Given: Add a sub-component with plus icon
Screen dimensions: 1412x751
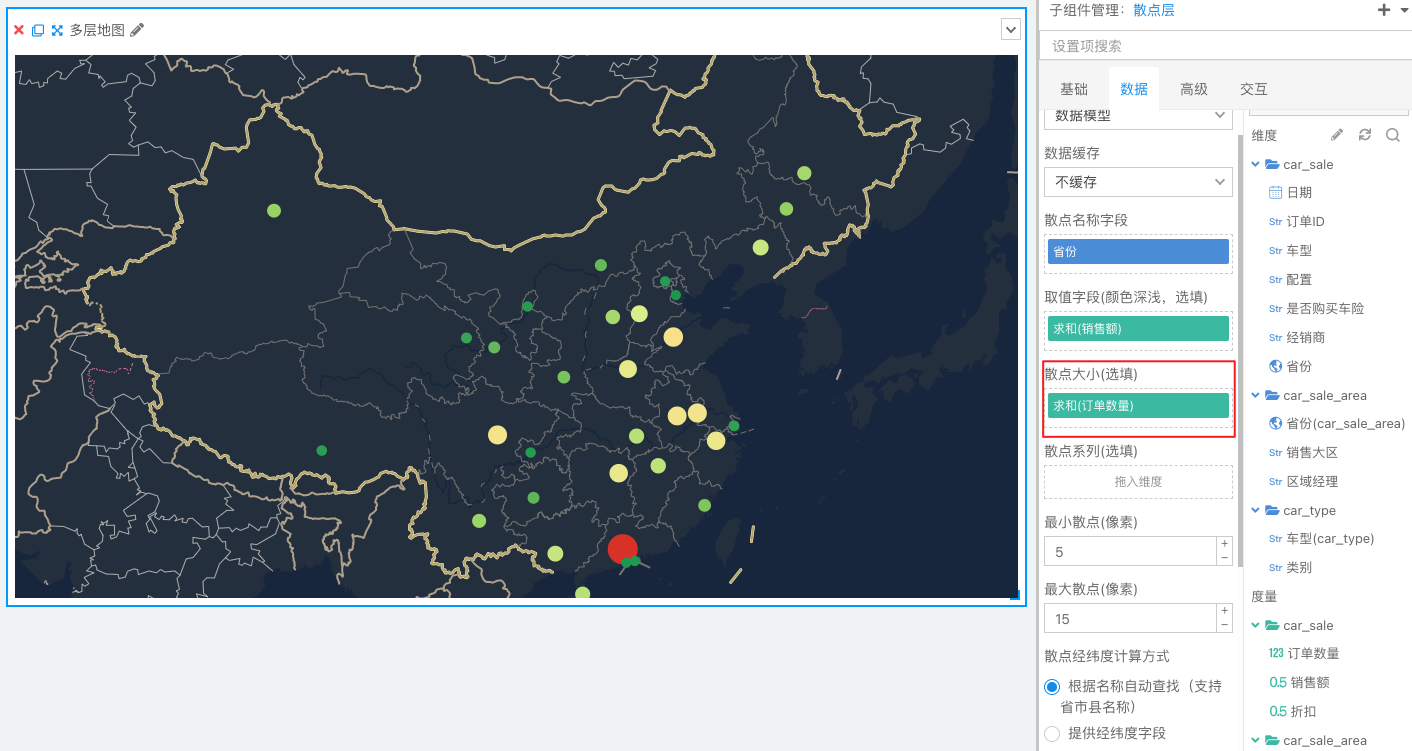Looking at the screenshot, I should (1384, 9).
